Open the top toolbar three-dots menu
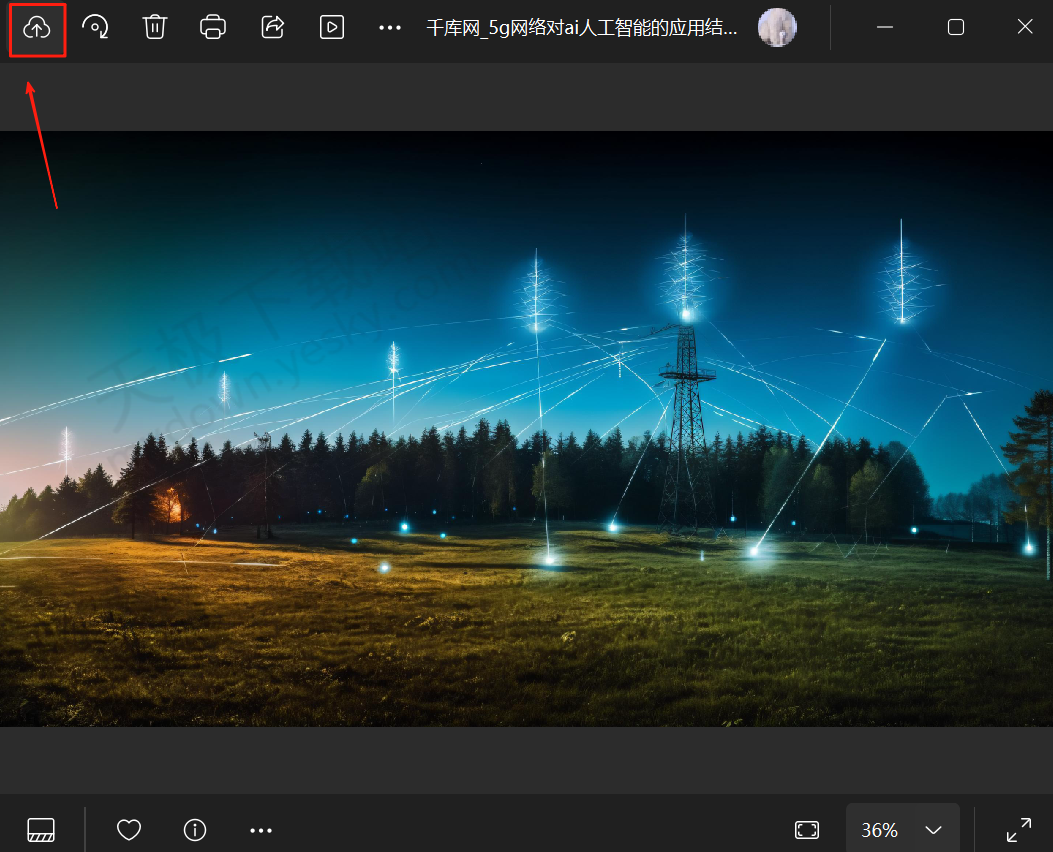This screenshot has height=852, width=1053. [x=390, y=28]
